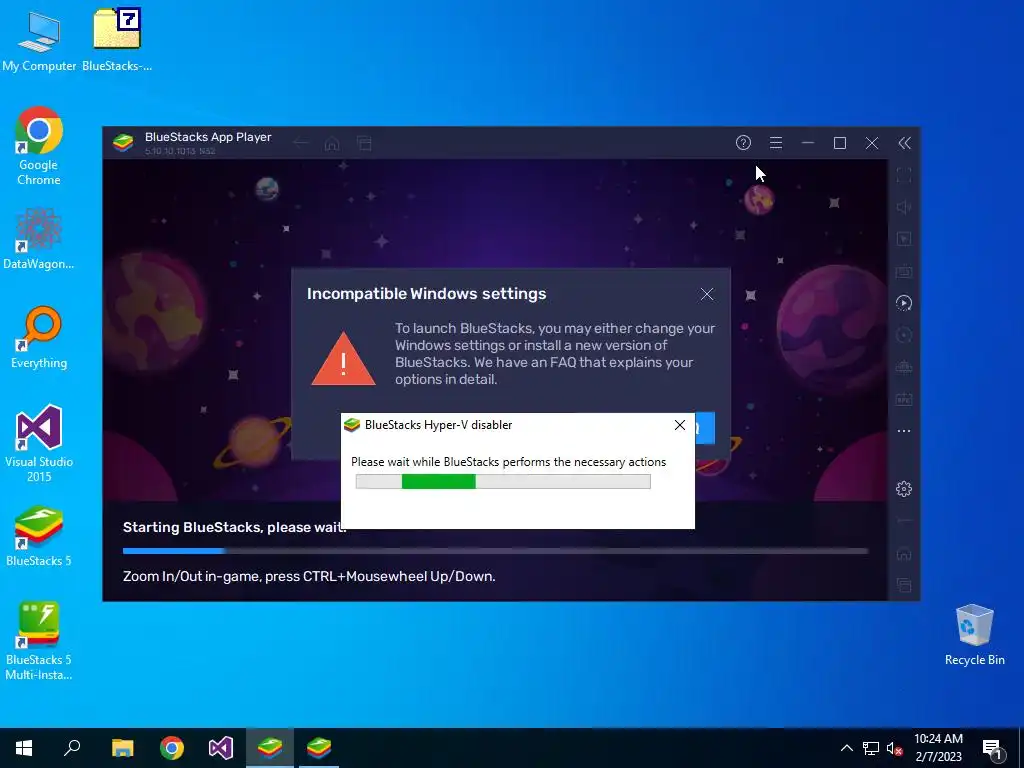The width and height of the screenshot is (1024, 768).
Task: Select the Google Chrome desktop shortcut
Action: tap(39, 146)
